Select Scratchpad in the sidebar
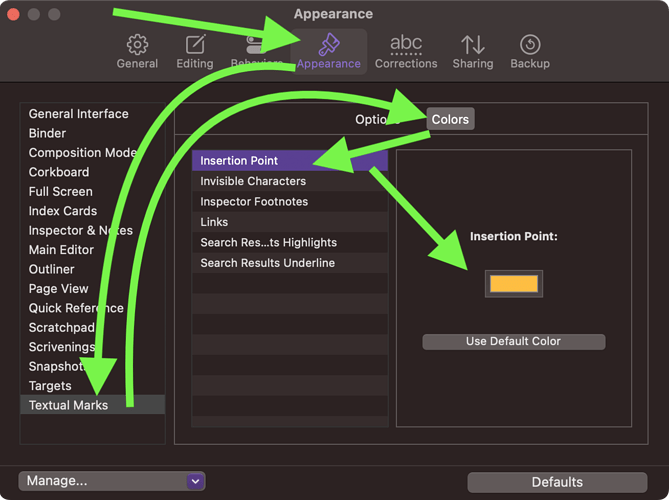Viewport: 669px width, 500px height. pyautogui.click(x=93, y=328)
